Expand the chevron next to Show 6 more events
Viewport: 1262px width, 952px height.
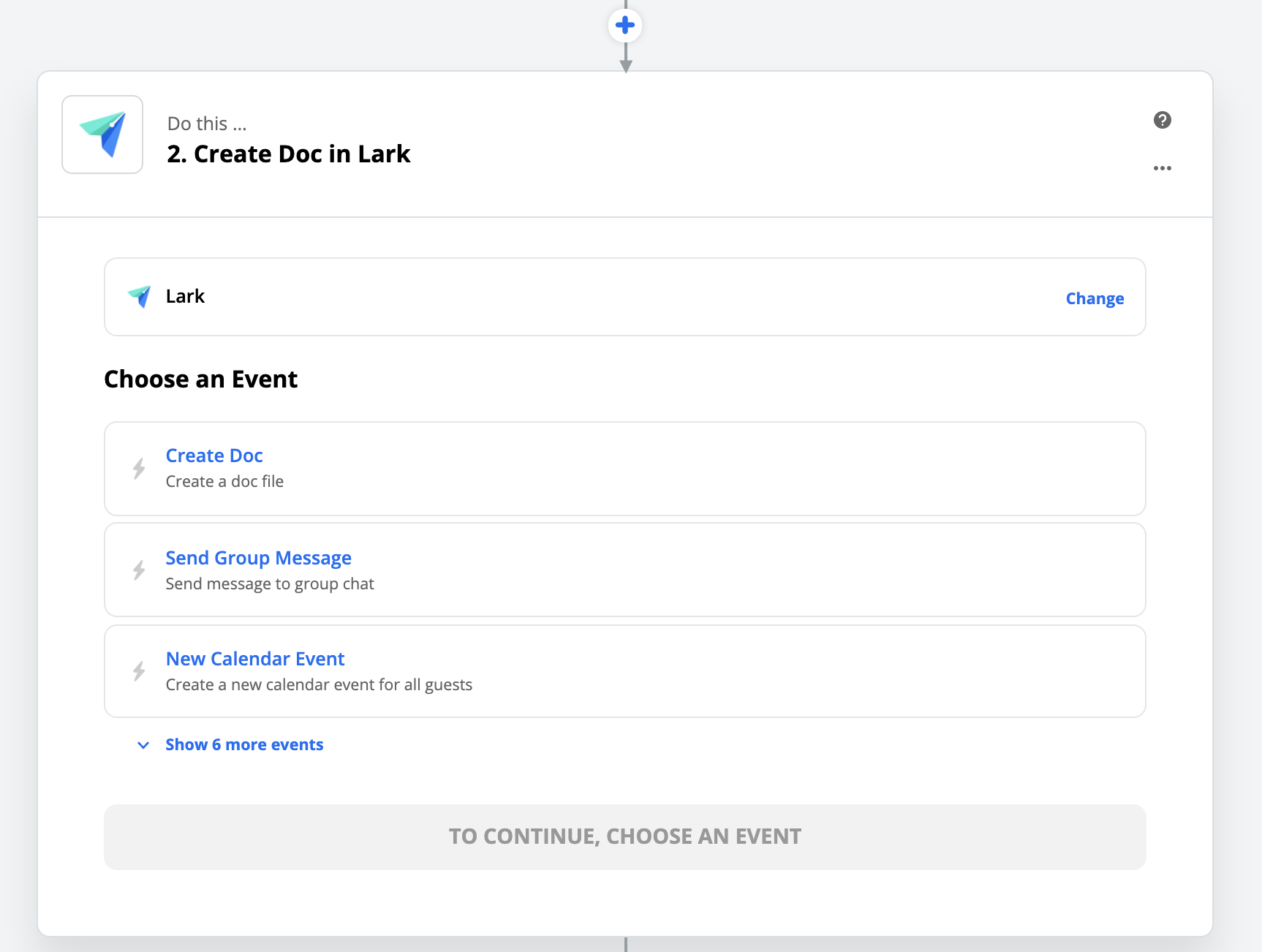[x=143, y=745]
